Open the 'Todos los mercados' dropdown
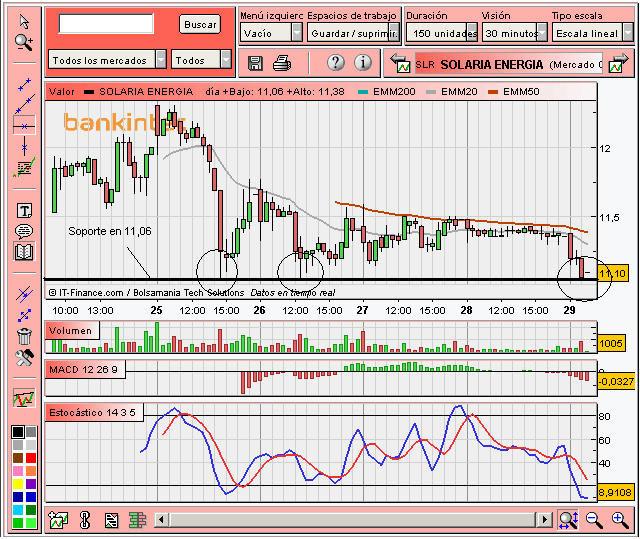Image resolution: width=640 pixels, height=539 pixels. [107, 60]
